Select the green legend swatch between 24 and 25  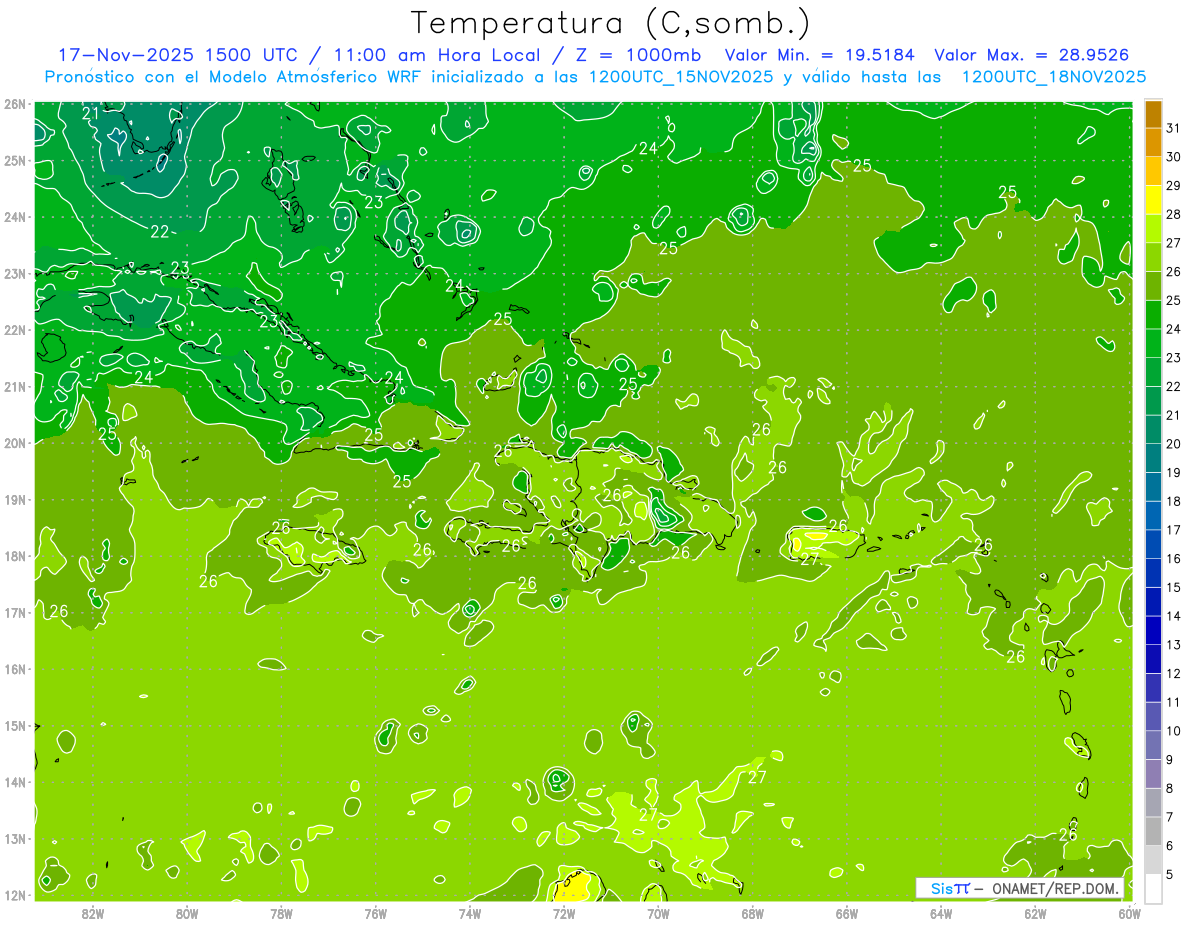pos(1153,315)
